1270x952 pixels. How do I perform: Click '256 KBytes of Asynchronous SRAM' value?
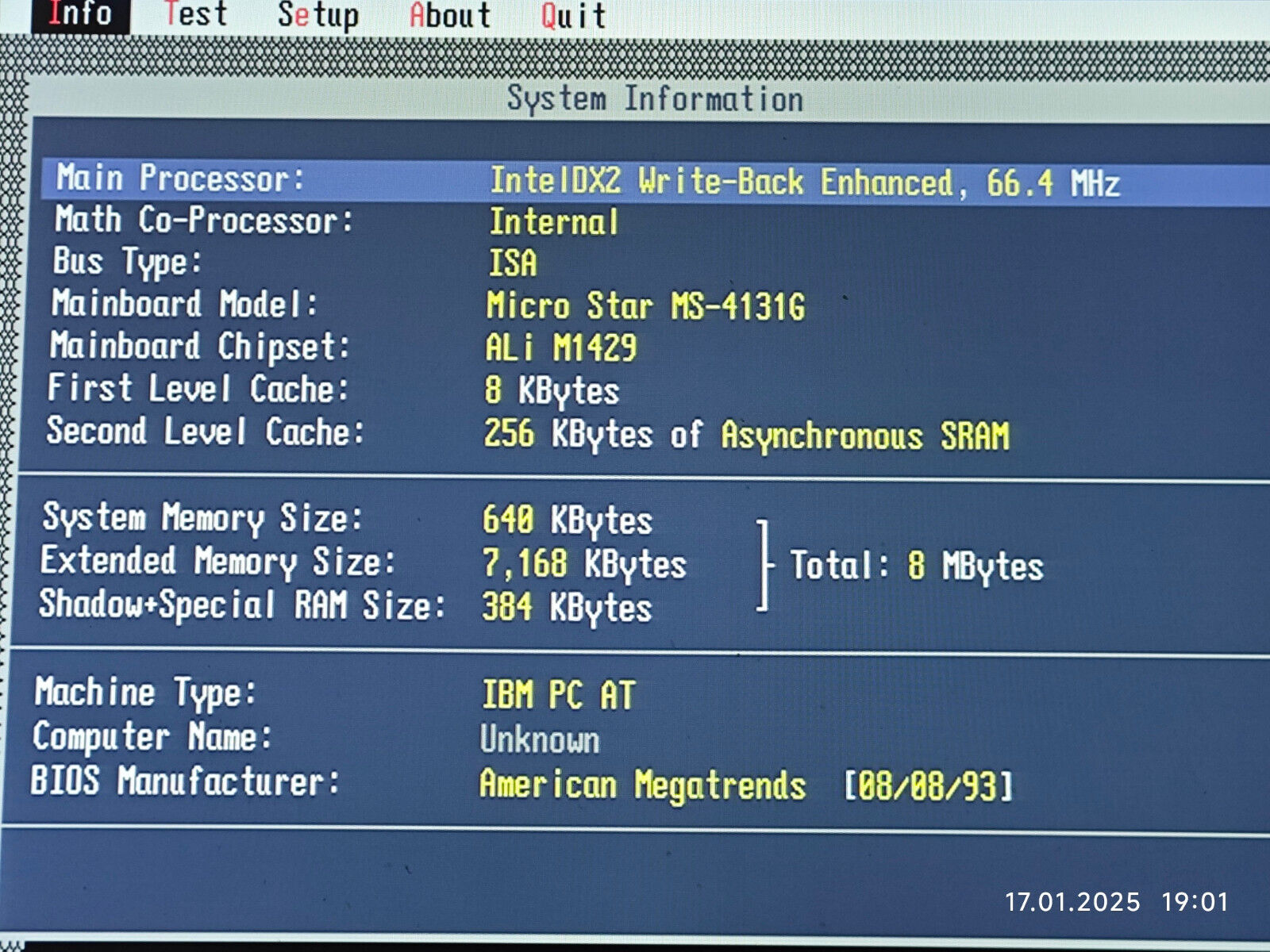747,436
